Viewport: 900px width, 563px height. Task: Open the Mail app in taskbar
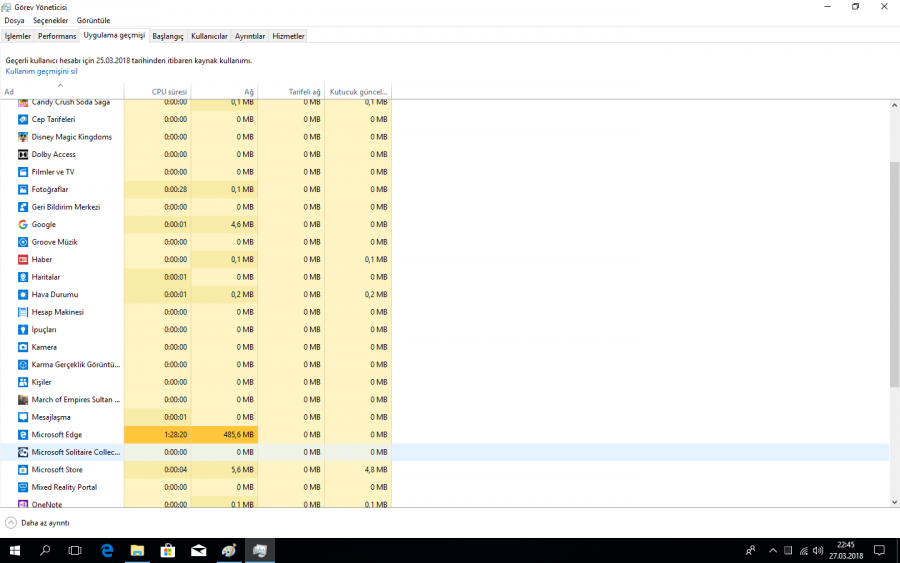coord(199,551)
